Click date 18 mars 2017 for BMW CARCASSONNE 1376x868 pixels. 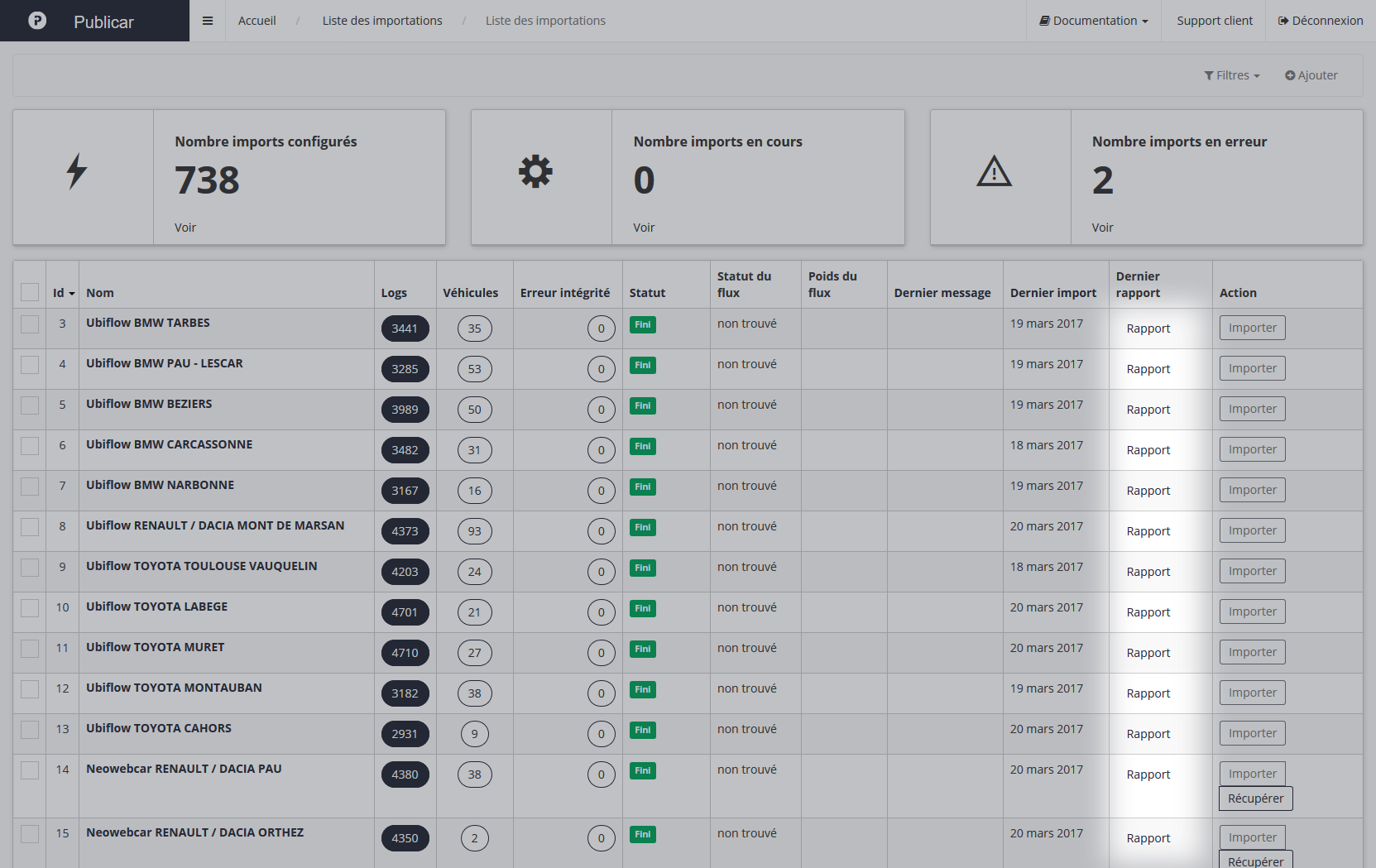coord(1047,445)
